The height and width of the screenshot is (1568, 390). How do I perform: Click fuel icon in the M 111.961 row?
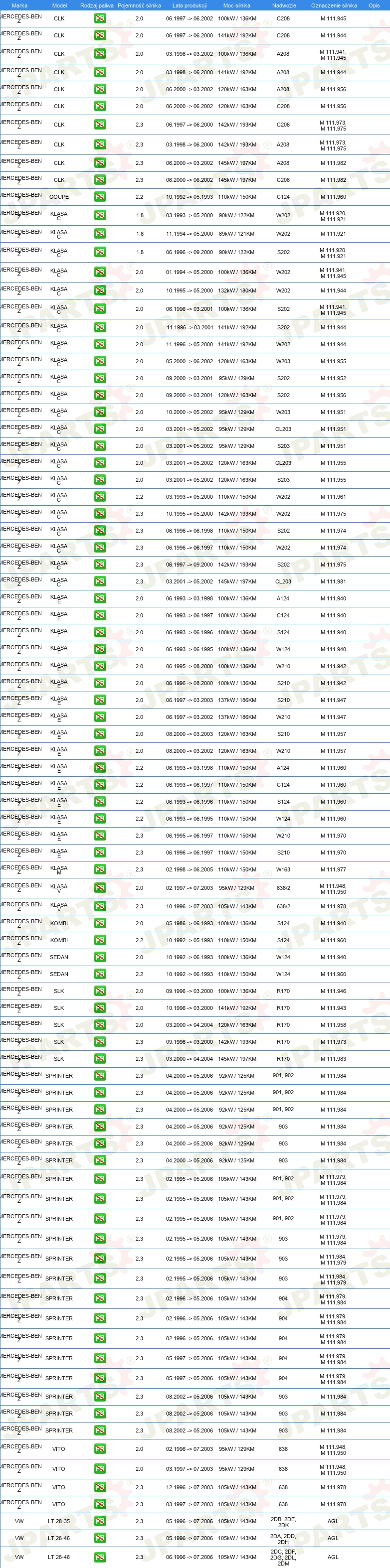pyautogui.click(x=100, y=497)
